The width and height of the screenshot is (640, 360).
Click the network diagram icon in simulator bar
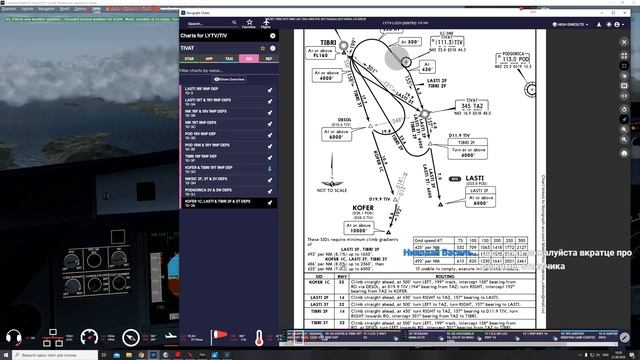coord(53,338)
